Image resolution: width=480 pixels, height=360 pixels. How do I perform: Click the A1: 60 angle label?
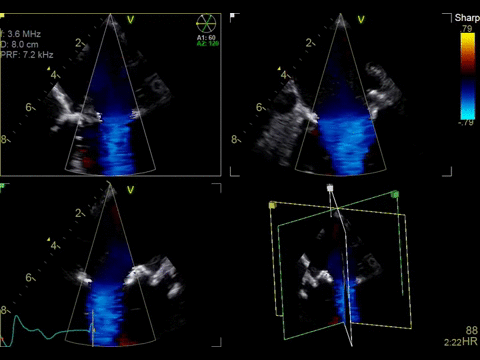coord(206,38)
